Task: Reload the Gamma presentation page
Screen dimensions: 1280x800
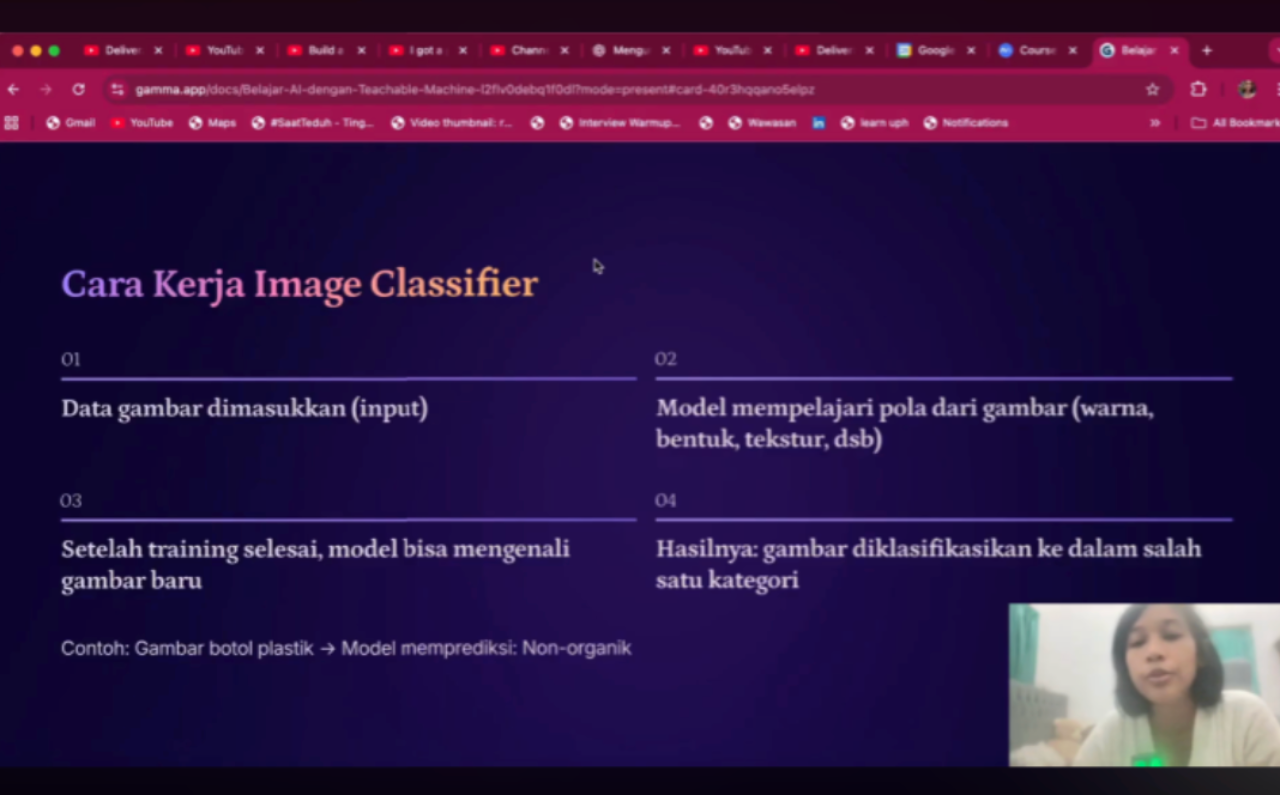Action: tap(78, 90)
